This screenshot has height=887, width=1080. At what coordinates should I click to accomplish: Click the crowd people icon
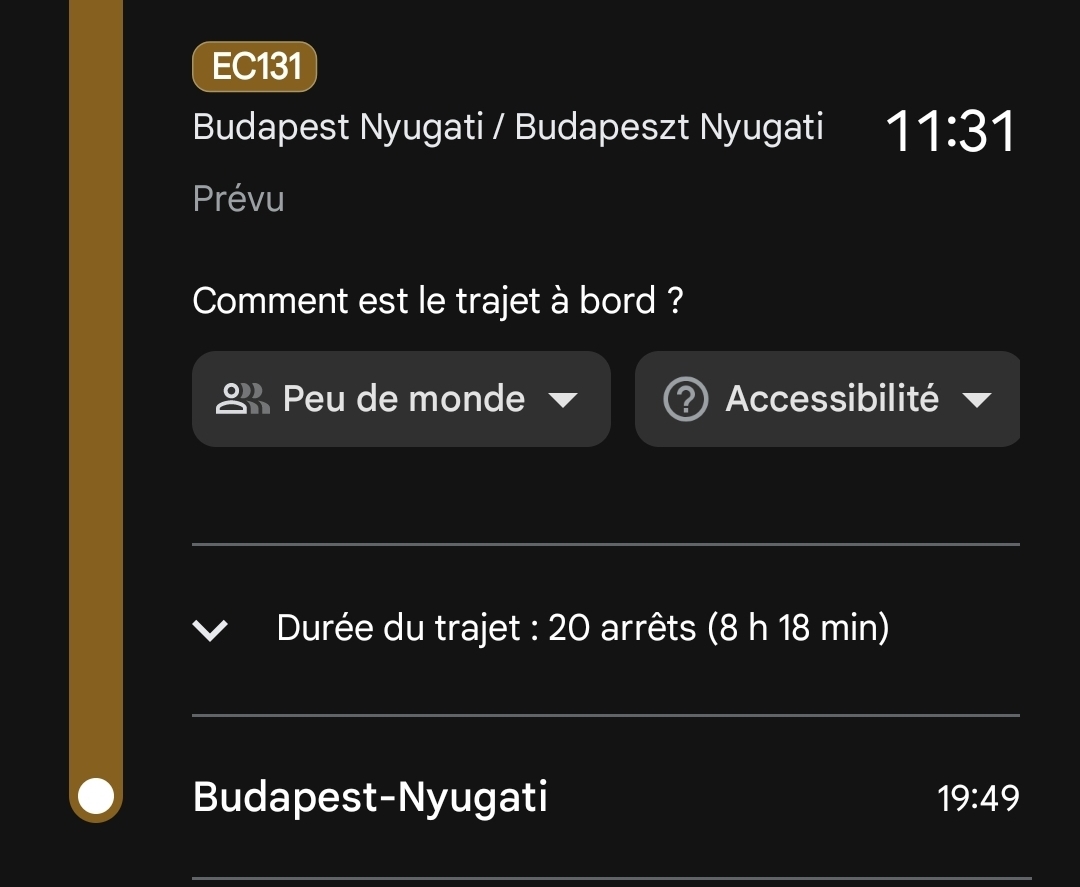tap(242, 399)
